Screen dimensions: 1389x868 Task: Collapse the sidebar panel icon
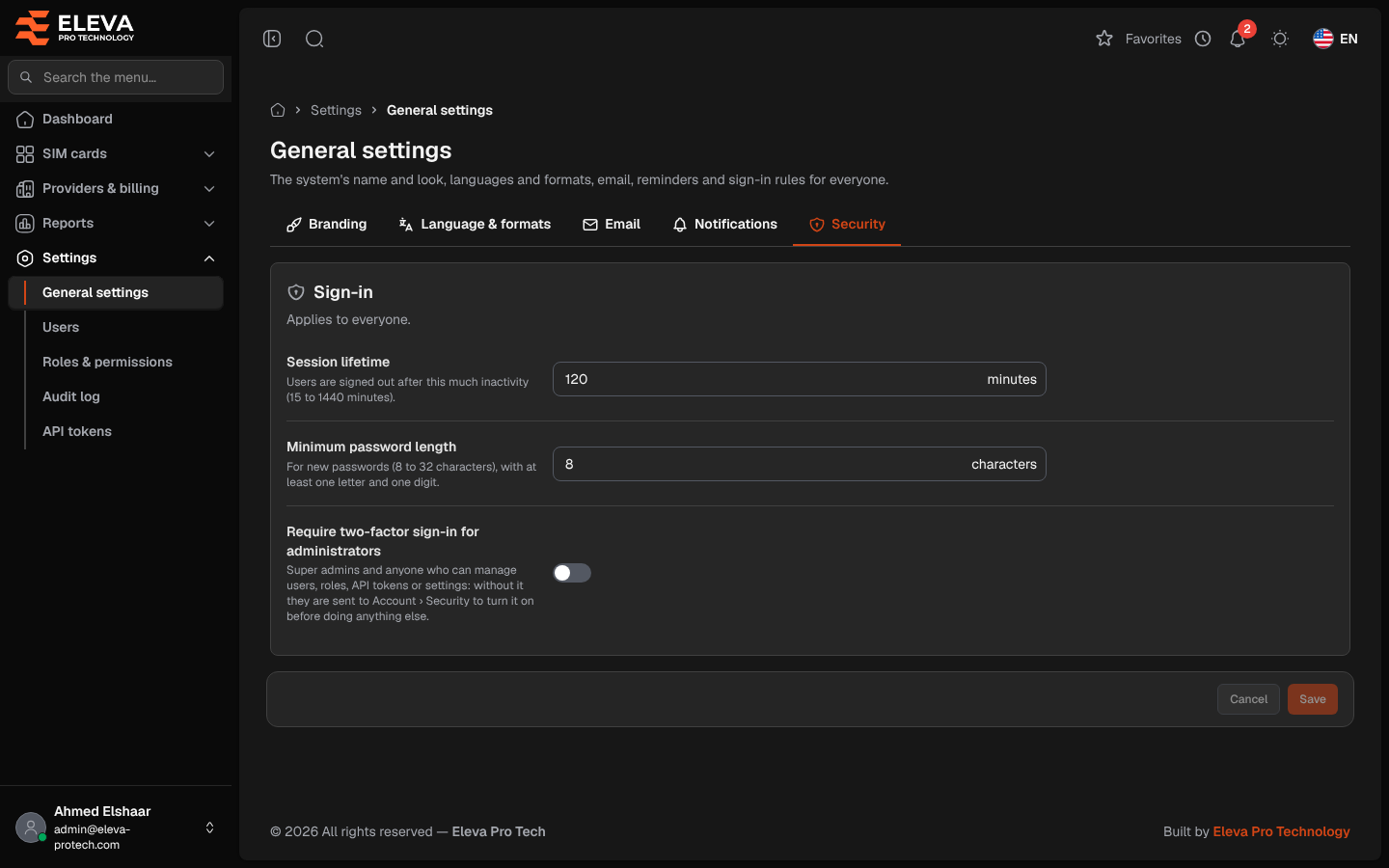coord(272,39)
